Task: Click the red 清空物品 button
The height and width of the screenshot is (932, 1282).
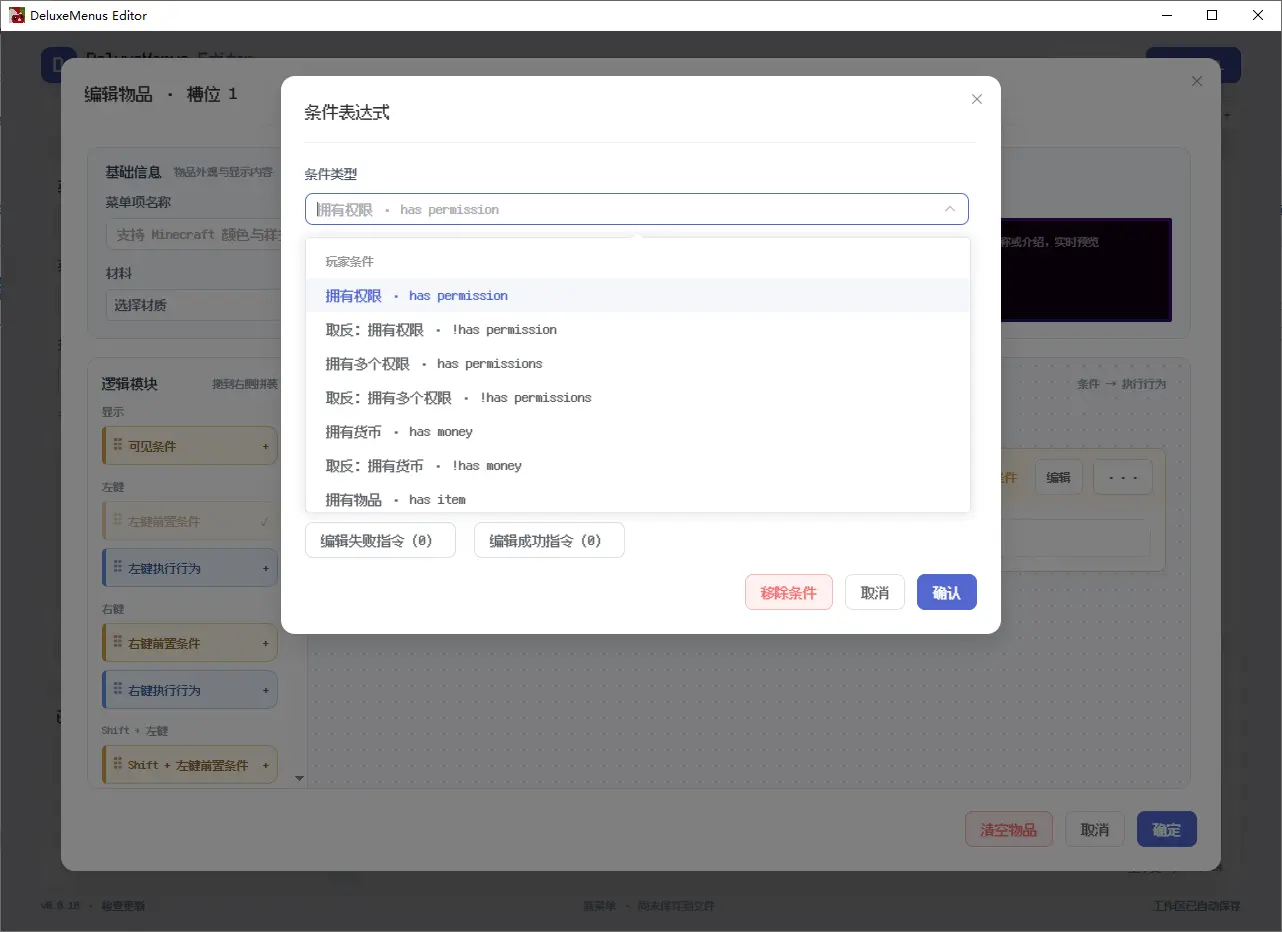Action: click(1009, 830)
